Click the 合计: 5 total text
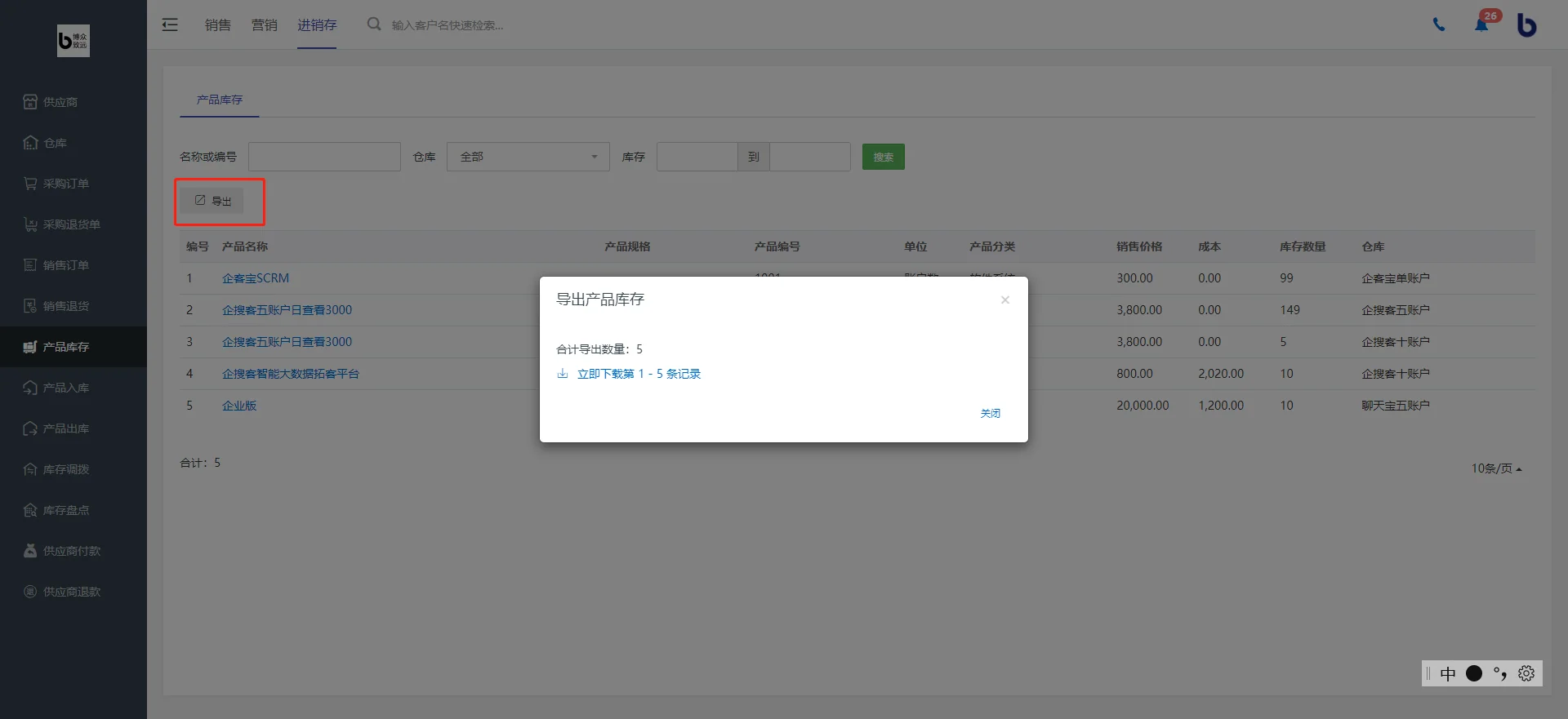The height and width of the screenshot is (719, 1568). coord(200,463)
